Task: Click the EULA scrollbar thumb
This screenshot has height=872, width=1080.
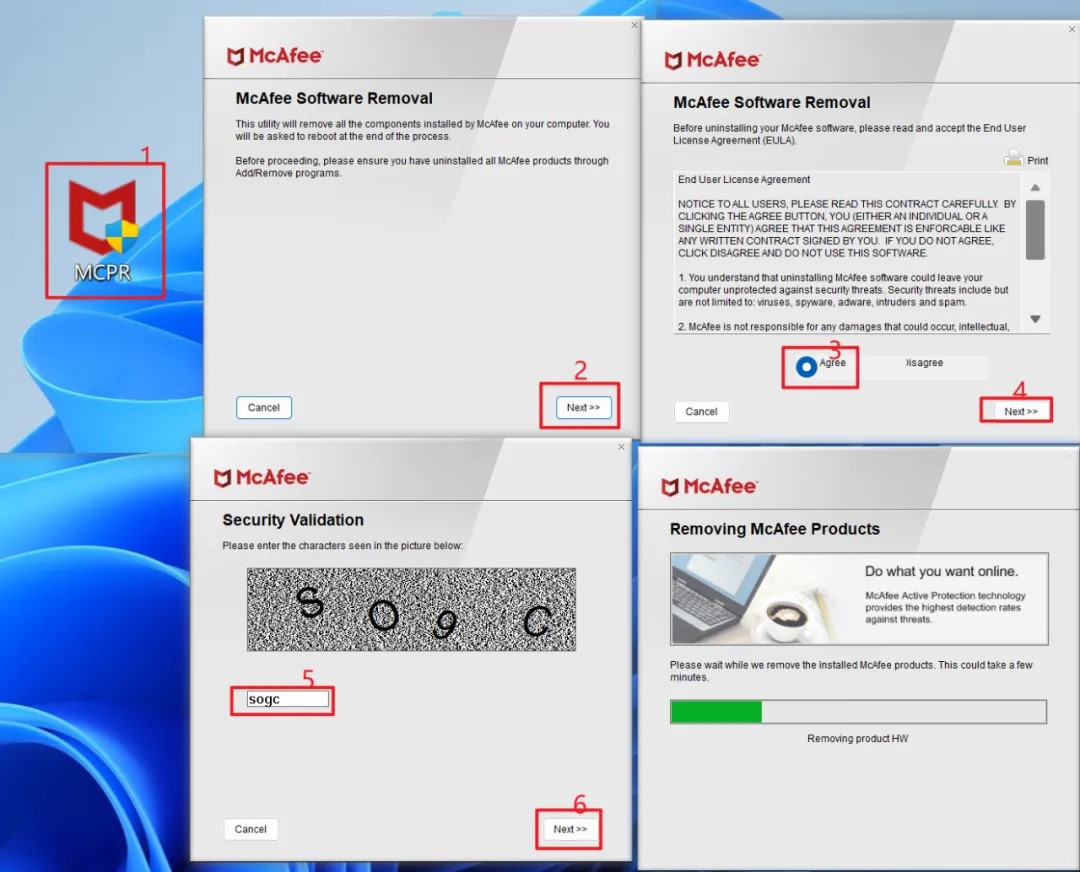Action: [x=1035, y=229]
